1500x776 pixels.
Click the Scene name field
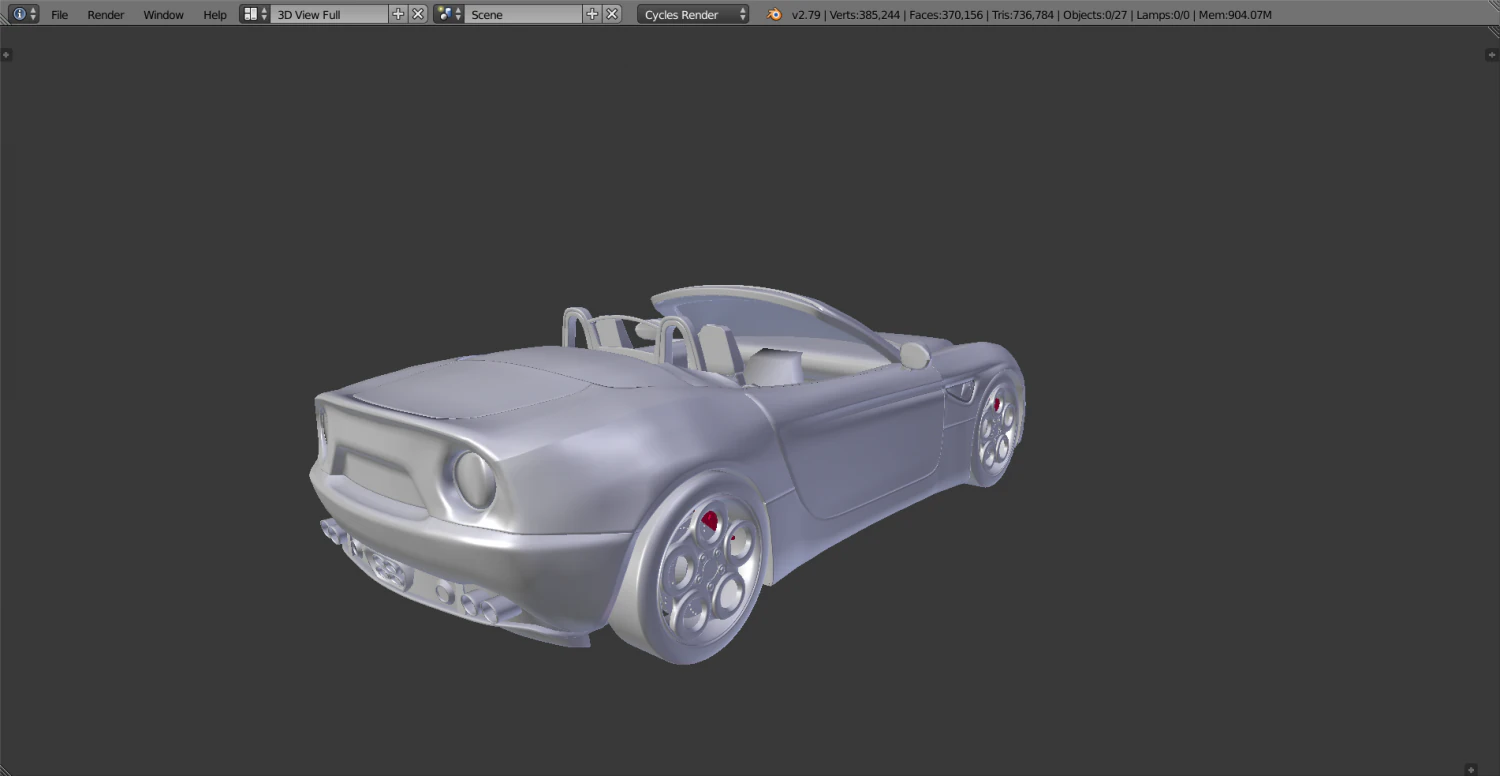[x=523, y=15]
